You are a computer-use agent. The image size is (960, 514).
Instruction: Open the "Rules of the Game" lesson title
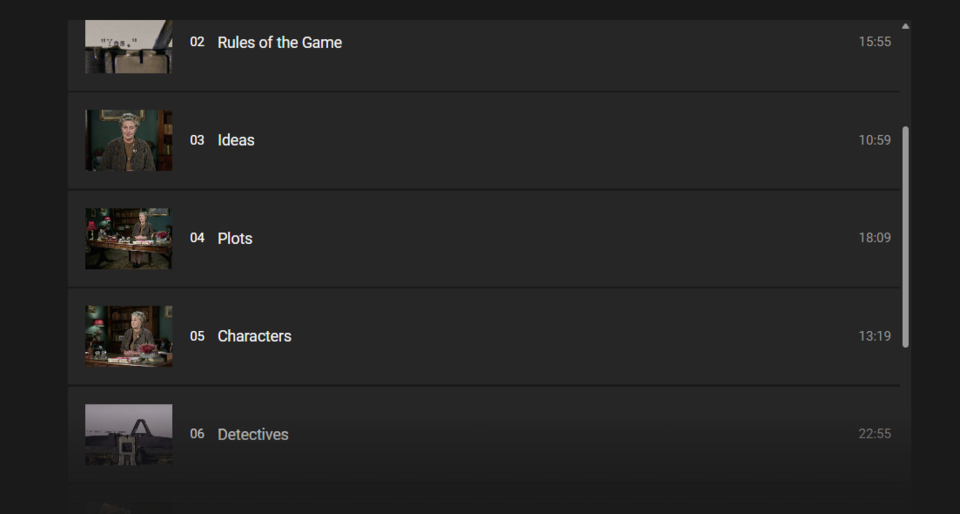coord(279,42)
